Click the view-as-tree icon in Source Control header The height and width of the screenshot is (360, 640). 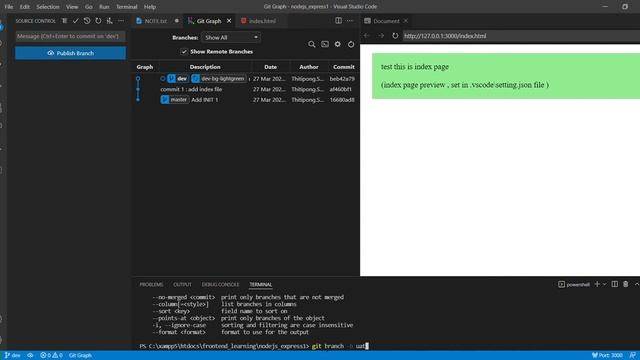(x=64, y=21)
